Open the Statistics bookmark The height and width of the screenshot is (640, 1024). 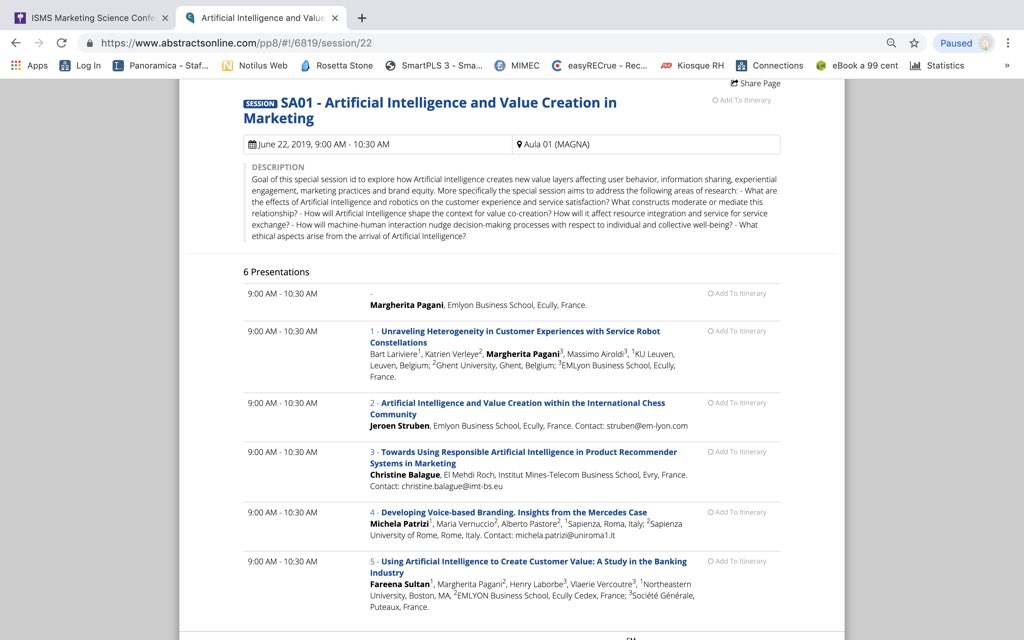tap(937, 65)
